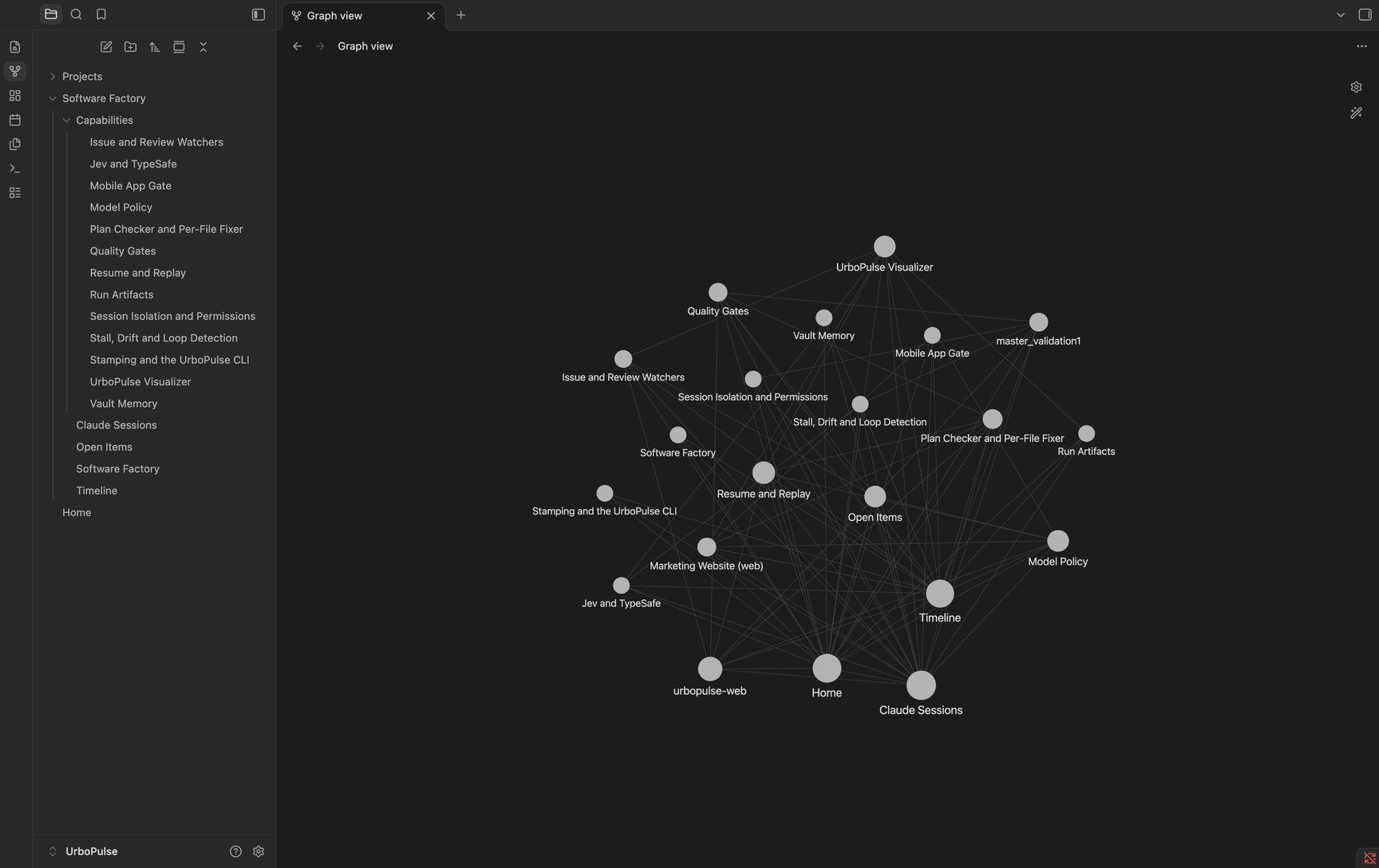Screen dimensions: 1379x868
Task: Toggle auto-reveal current file
Action: [179, 47]
